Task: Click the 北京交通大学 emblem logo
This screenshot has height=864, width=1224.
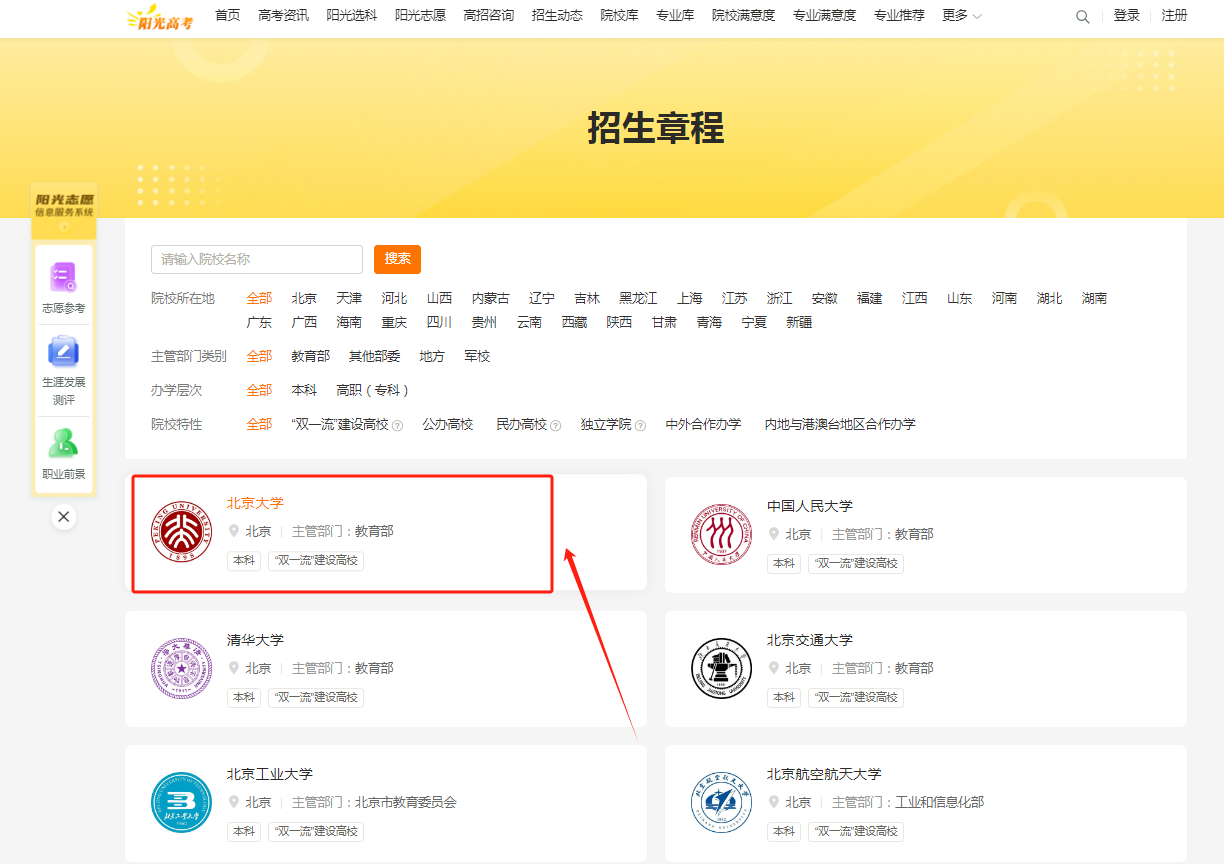Action: click(x=721, y=668)
